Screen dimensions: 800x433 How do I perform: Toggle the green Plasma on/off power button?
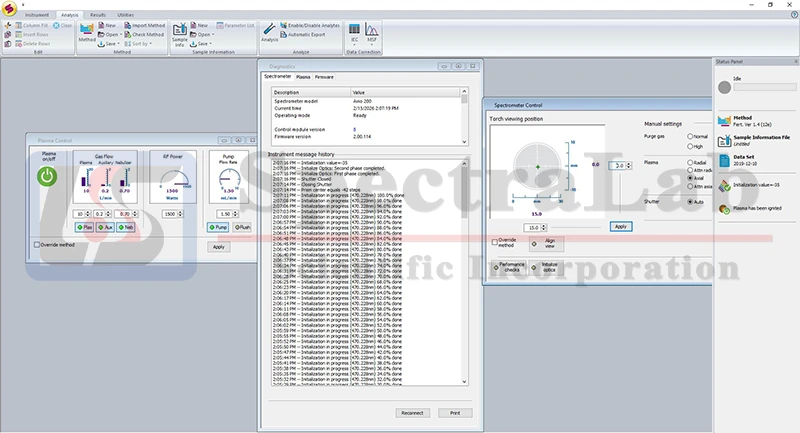[x=46, y=177]
